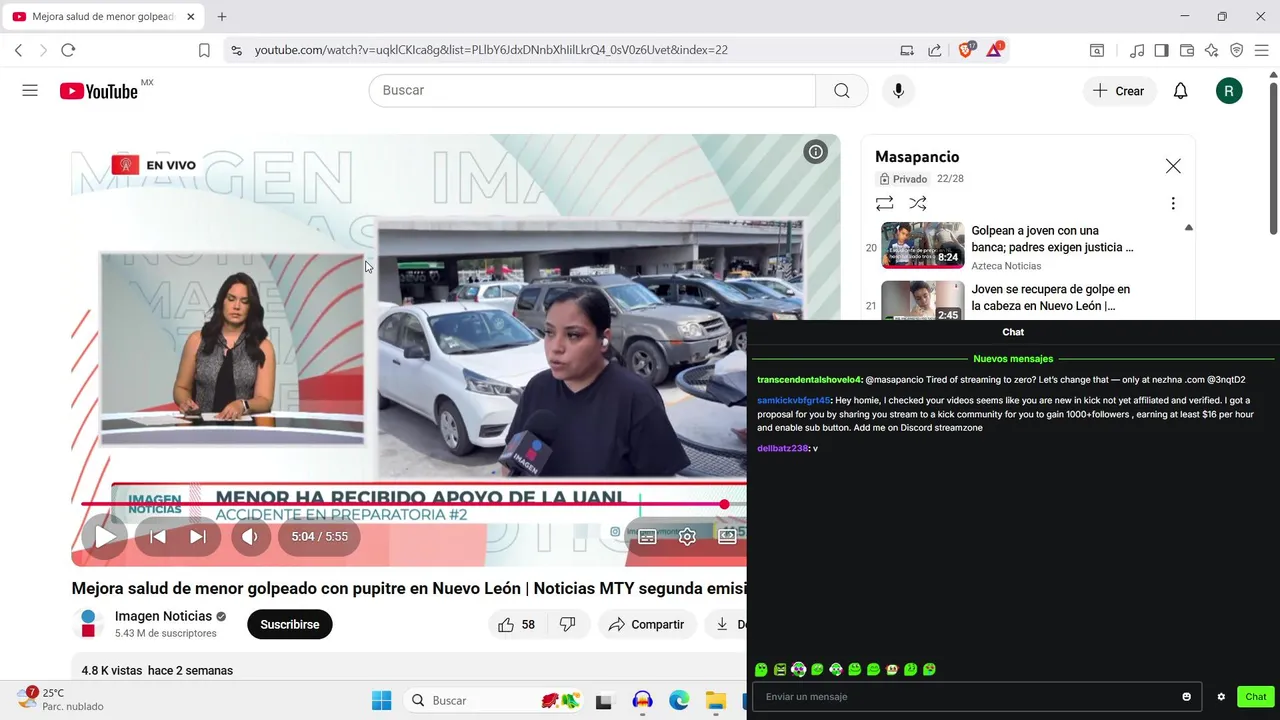Dislike the video

coord(568,625)
